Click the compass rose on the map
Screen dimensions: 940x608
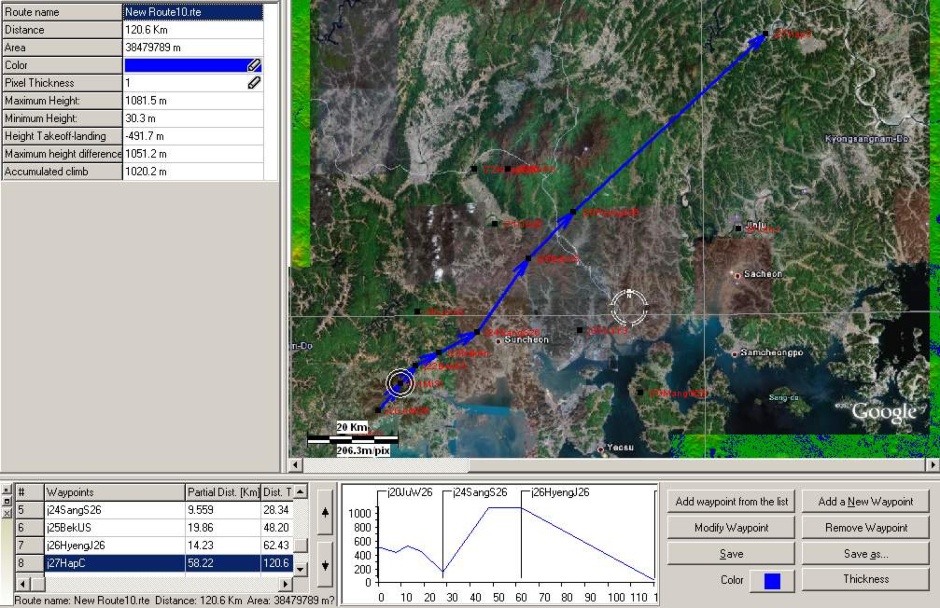pos(629,307)
